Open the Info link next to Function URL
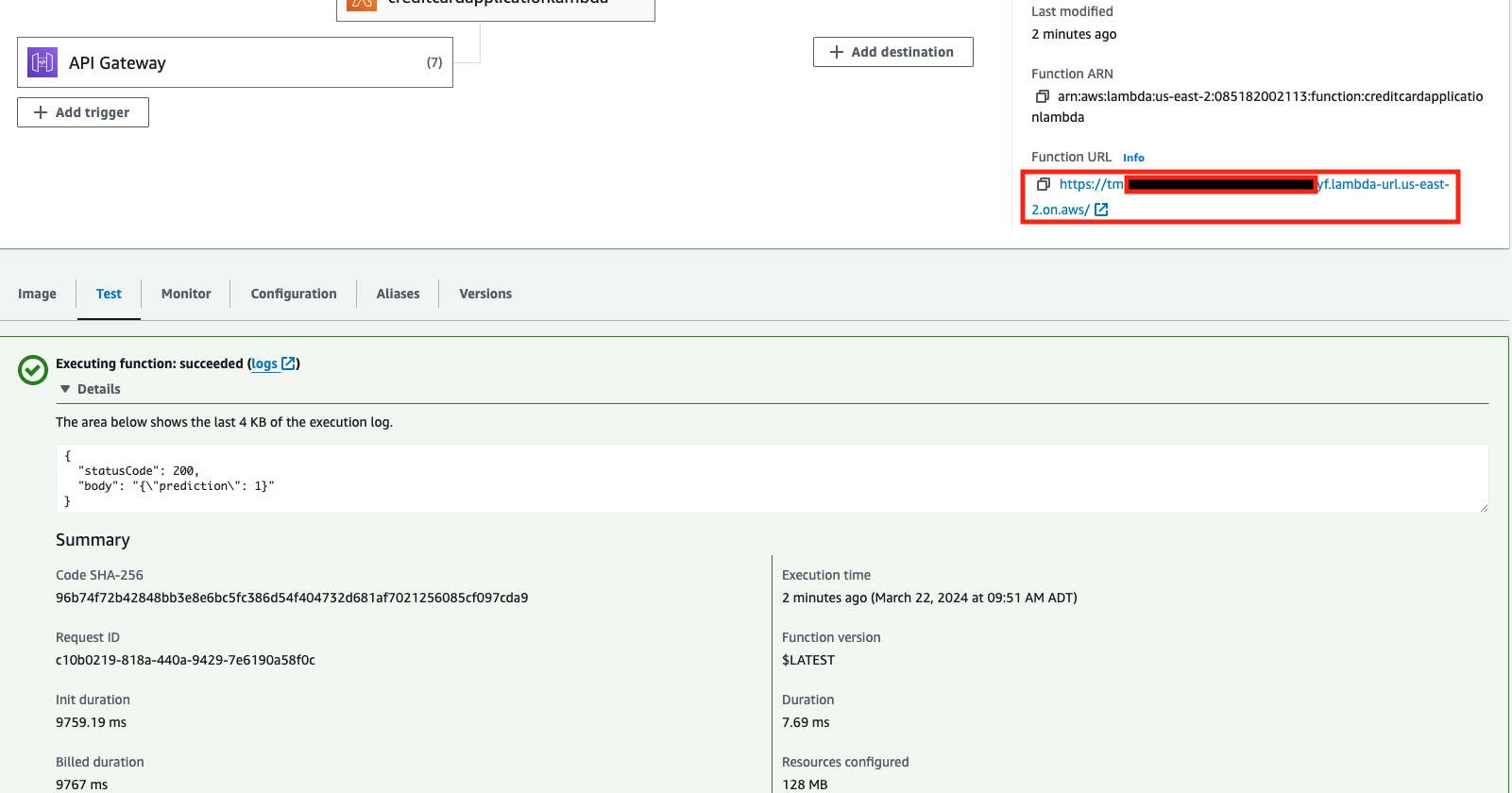 click(1133, 158)
